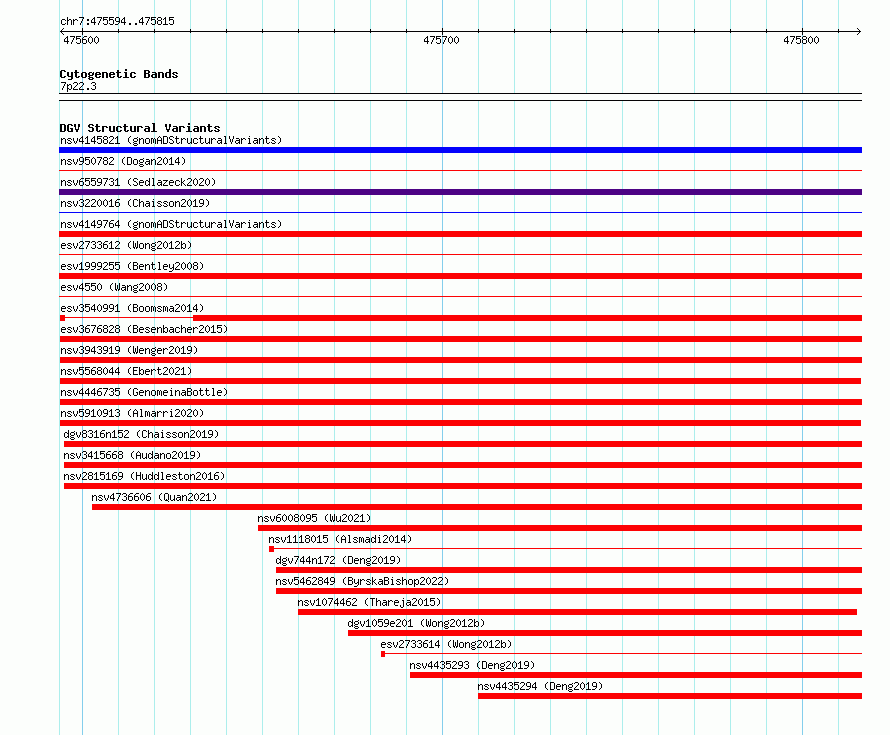
Task: Open nsv950782 (Dogan2014) variant label
Action: pos(123,161)
